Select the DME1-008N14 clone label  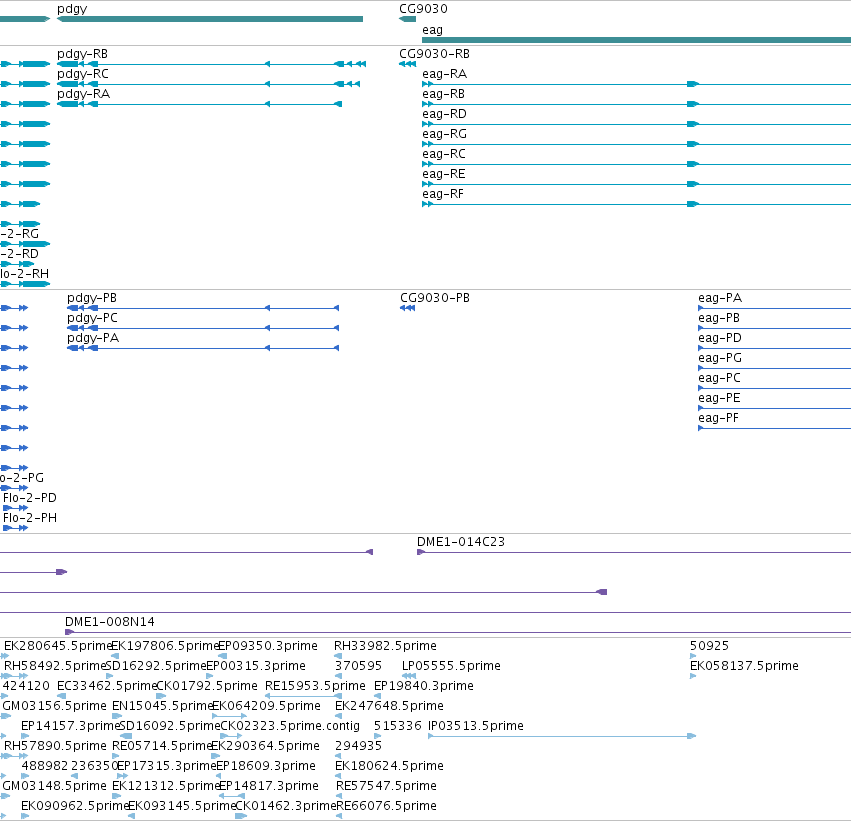(x=110, y=622)
